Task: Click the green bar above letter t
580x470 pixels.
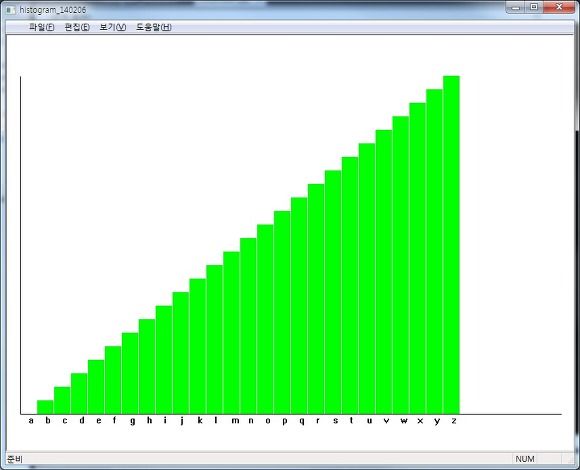Action: [x=350, y=285]
